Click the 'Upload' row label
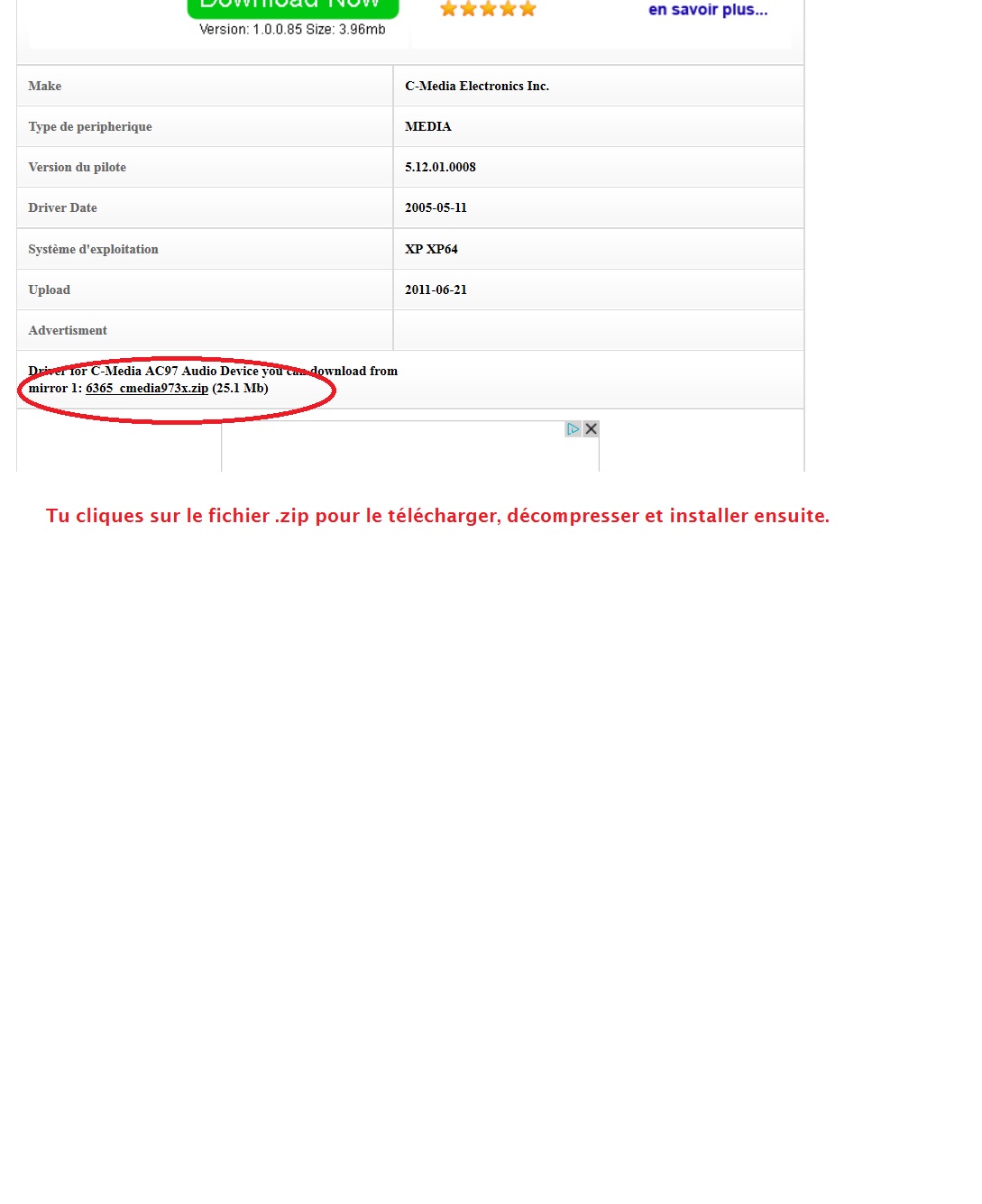The height and width of the screenshot is (1204, 982). tap(49, 290)
